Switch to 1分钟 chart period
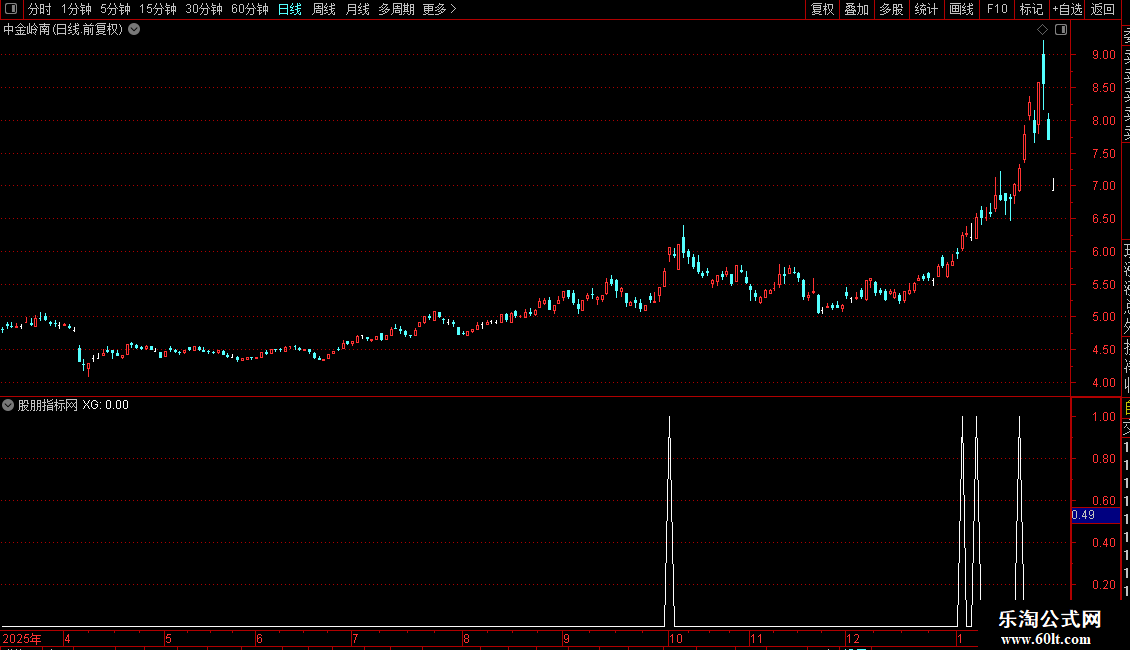The height and width of the screenshot is (650, 1130). coord(76,9)
